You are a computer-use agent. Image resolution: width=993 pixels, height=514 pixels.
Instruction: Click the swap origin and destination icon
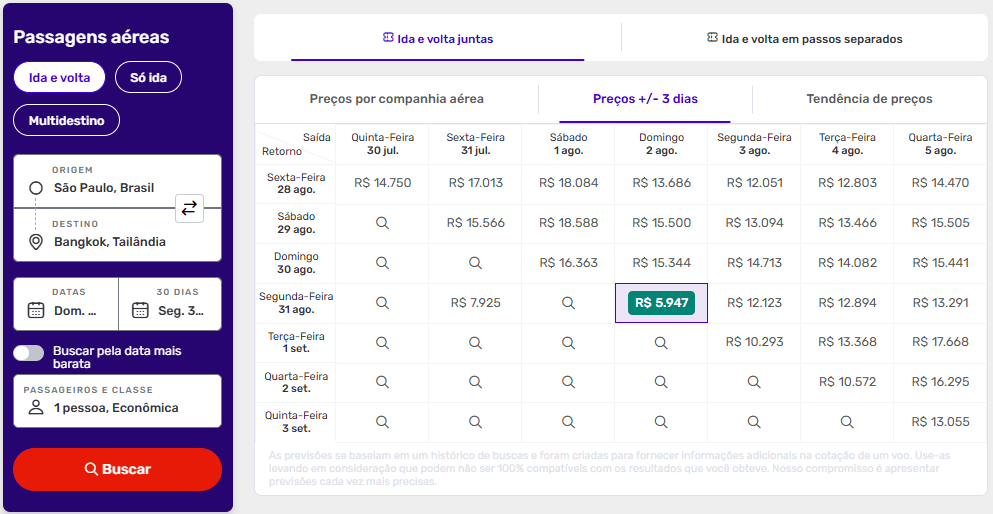coord(189,208)
